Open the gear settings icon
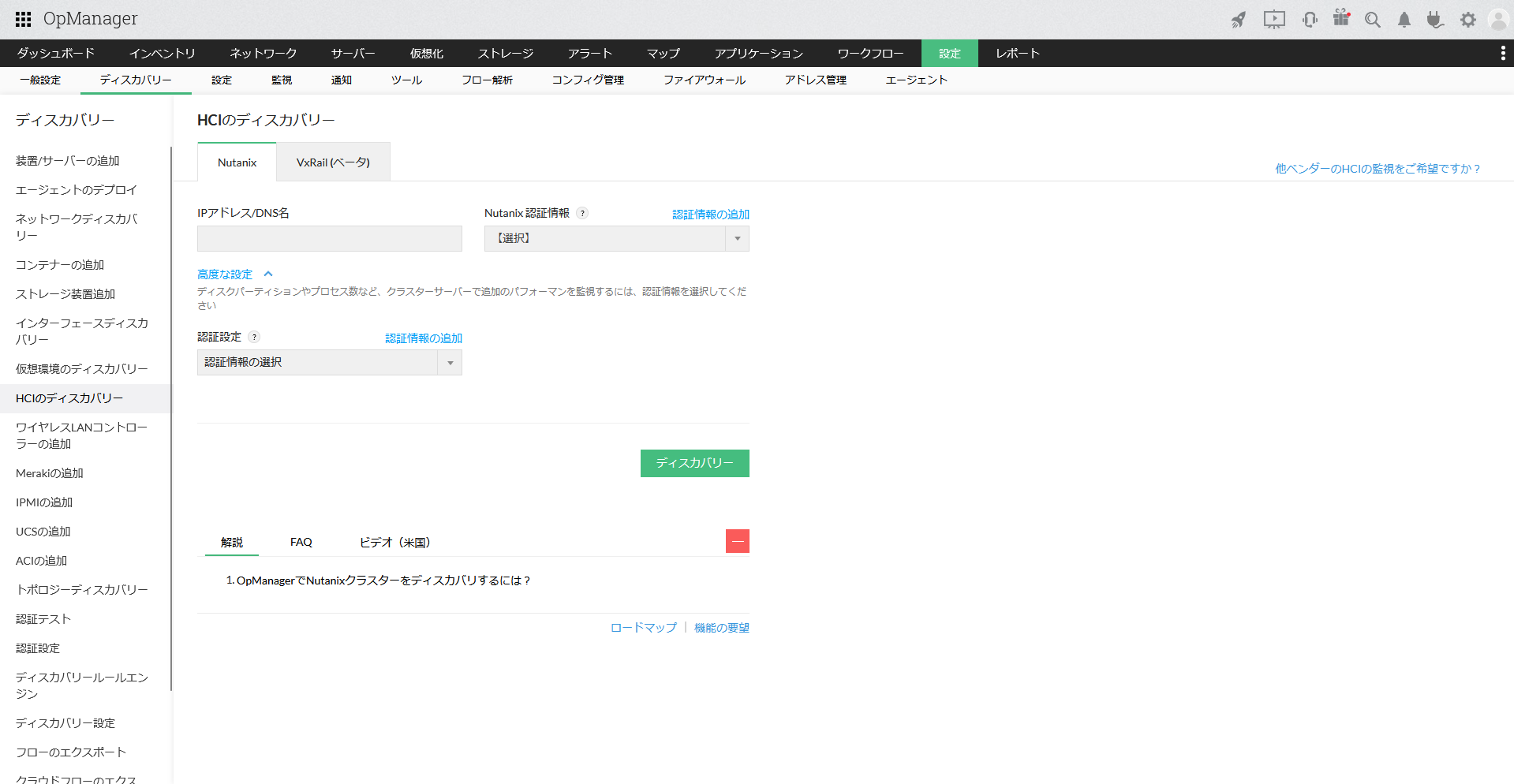The image size is (1514, 784). [1467, 20]
